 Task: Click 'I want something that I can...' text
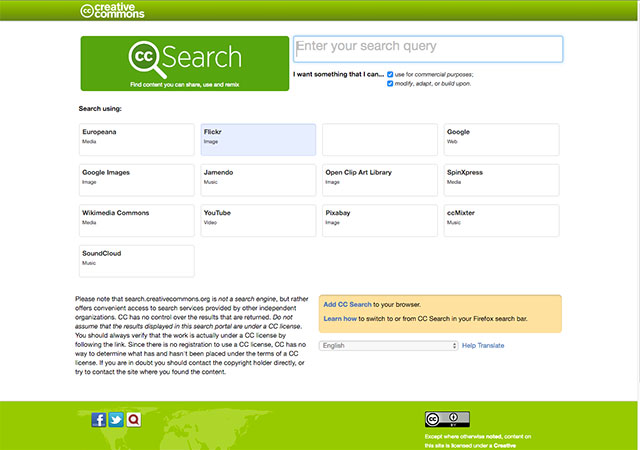tap(338, 74)
